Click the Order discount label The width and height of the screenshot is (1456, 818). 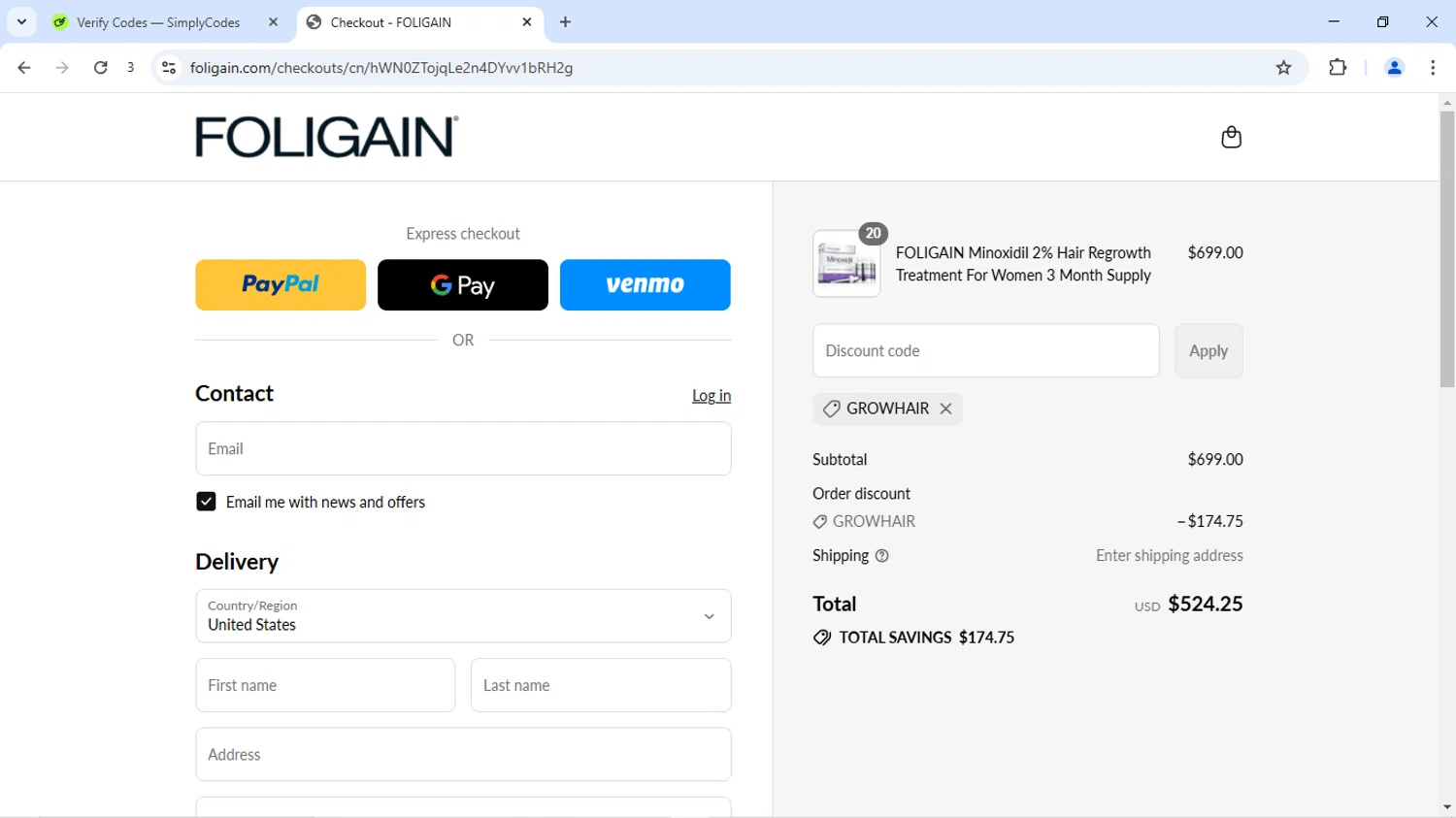point(862,494)
